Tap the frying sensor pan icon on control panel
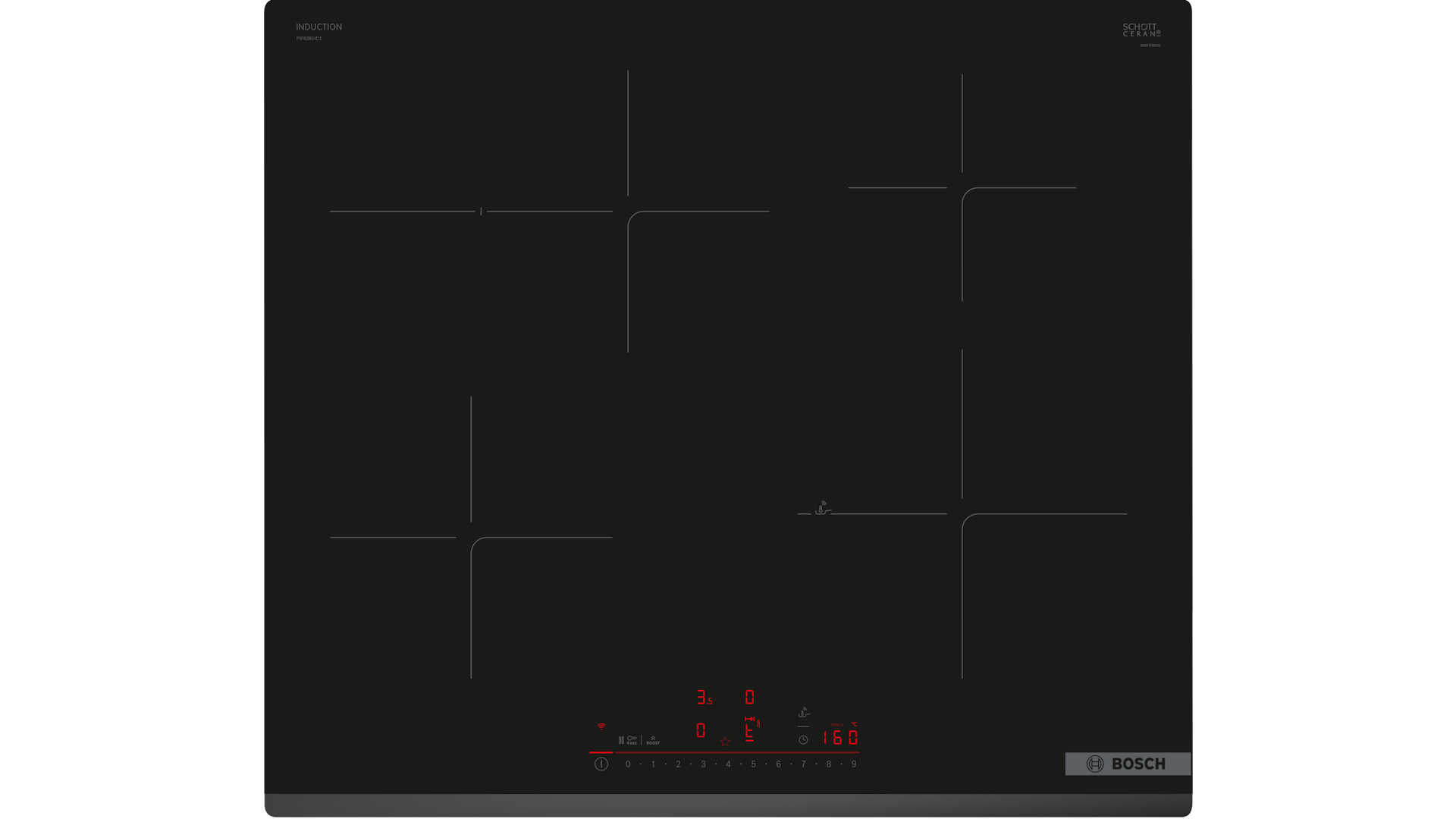Screen dimensions: 1456x819 coord(804,713)
